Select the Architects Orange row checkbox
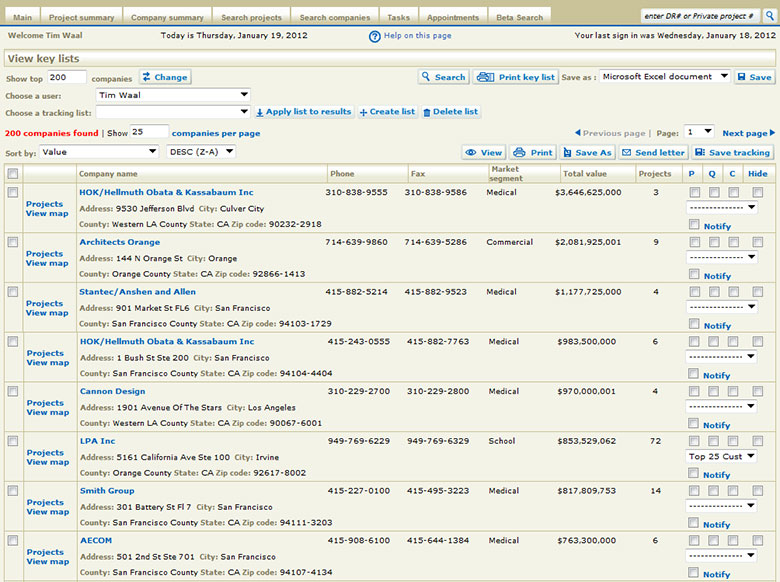This screenshot has height=582, width=780. pyautogui.click(x=13, y=242)
